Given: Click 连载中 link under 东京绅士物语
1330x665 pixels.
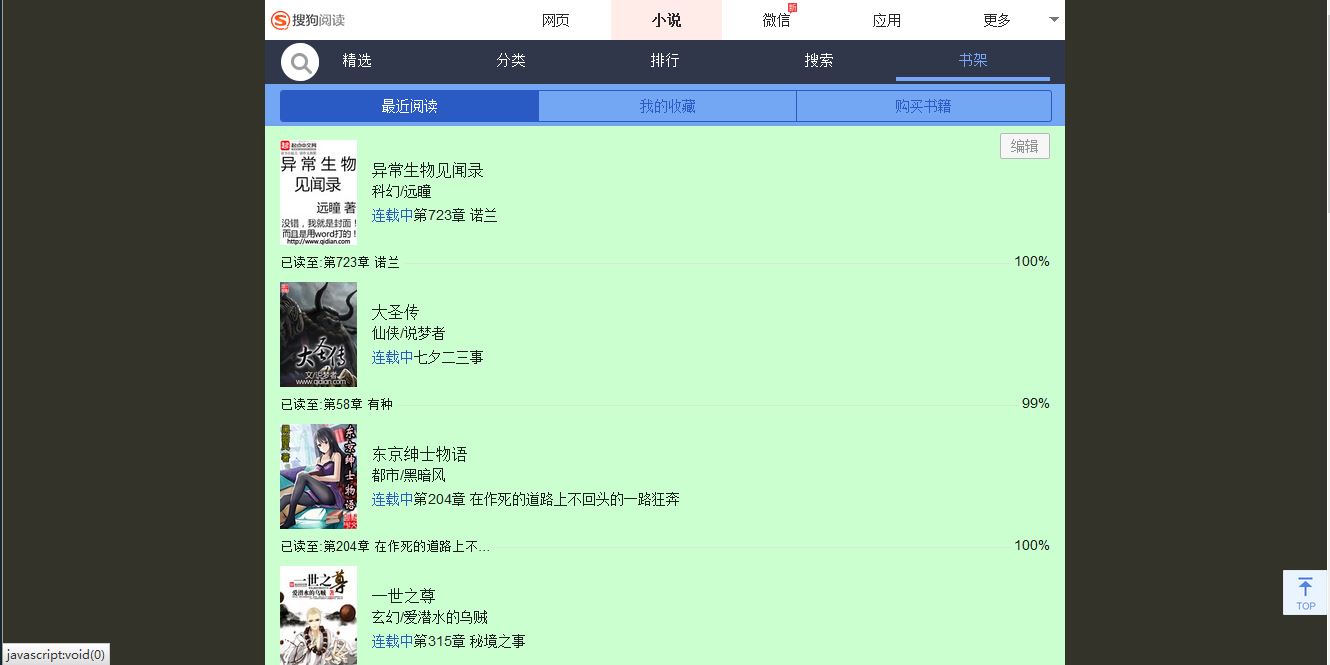Looking at the screenshot, I should 393,499.
